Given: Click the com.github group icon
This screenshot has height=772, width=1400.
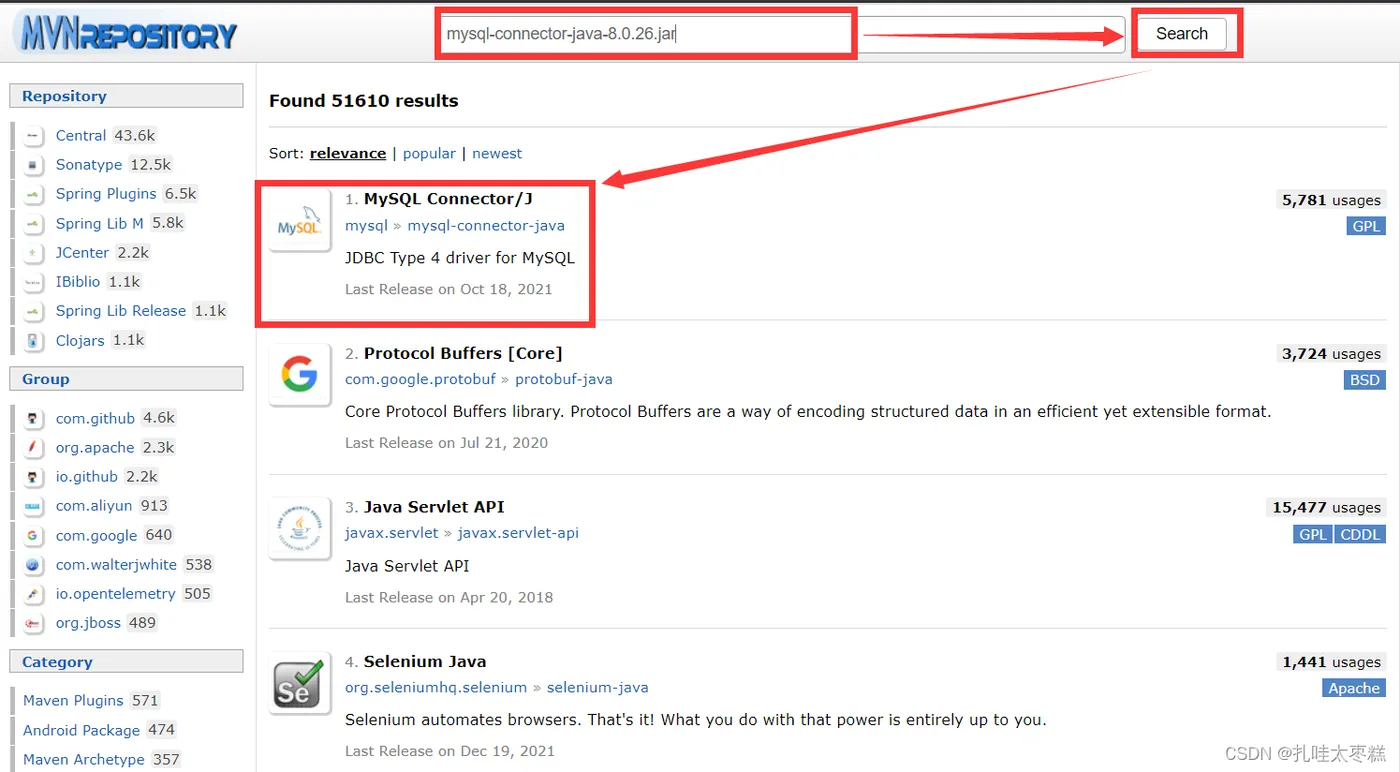Looking at the screenshot, I should coord(34,419).
